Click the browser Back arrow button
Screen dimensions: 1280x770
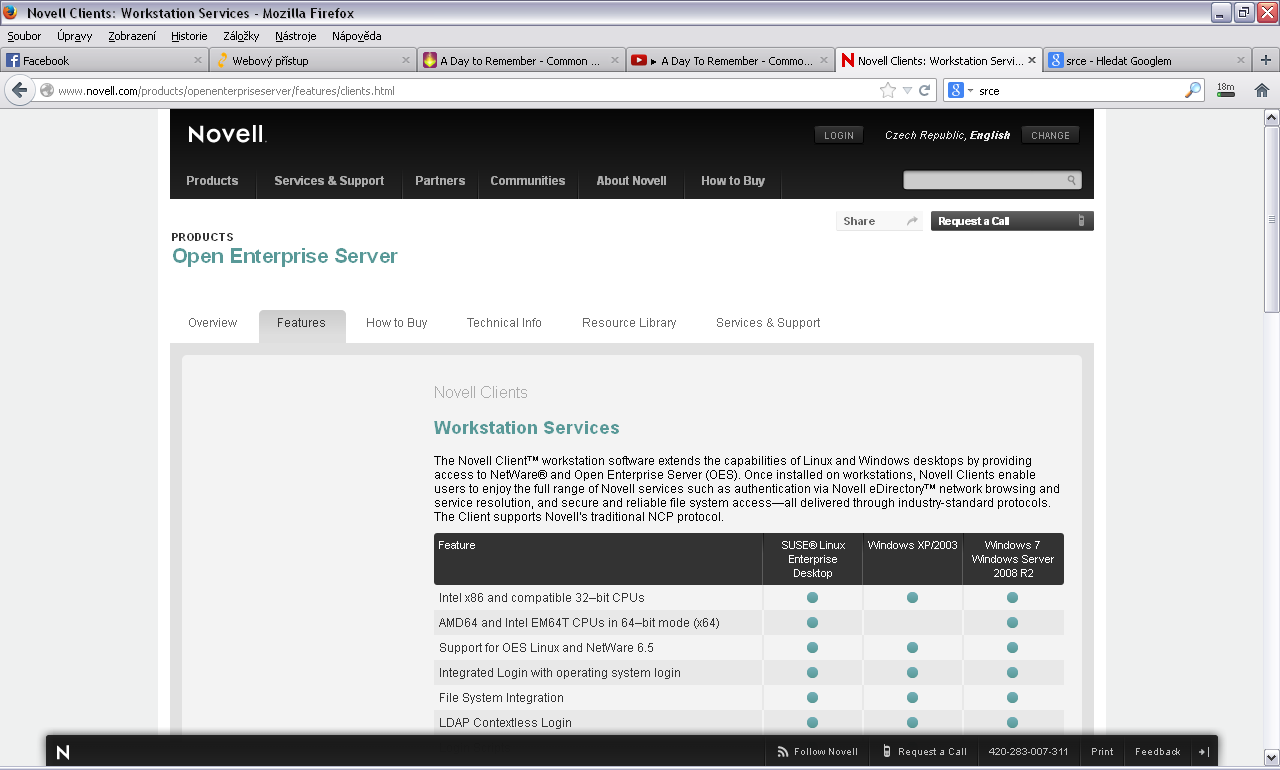[x=19, y=90]
